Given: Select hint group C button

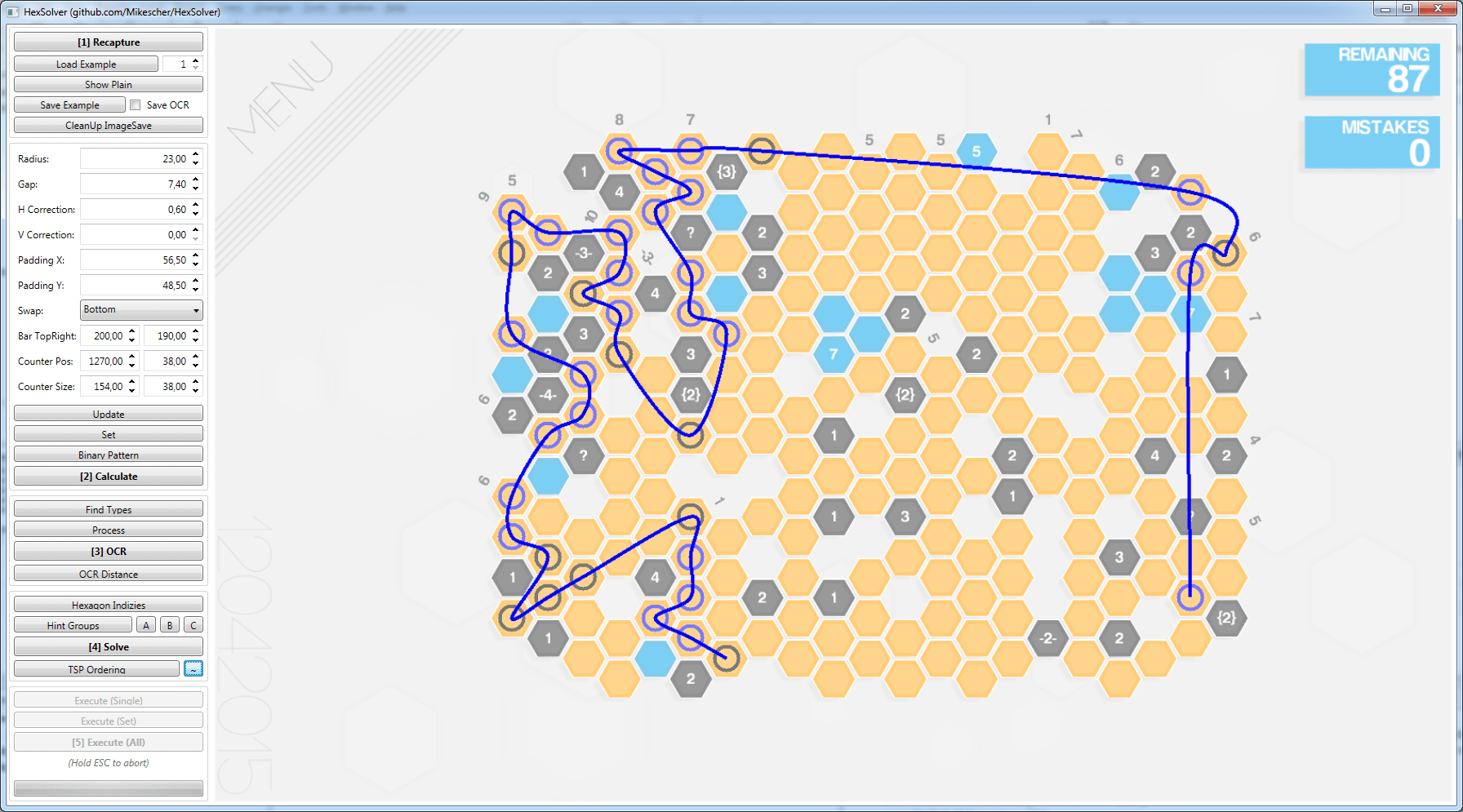Looking at the screenshot, I should [x=193, y=625].
